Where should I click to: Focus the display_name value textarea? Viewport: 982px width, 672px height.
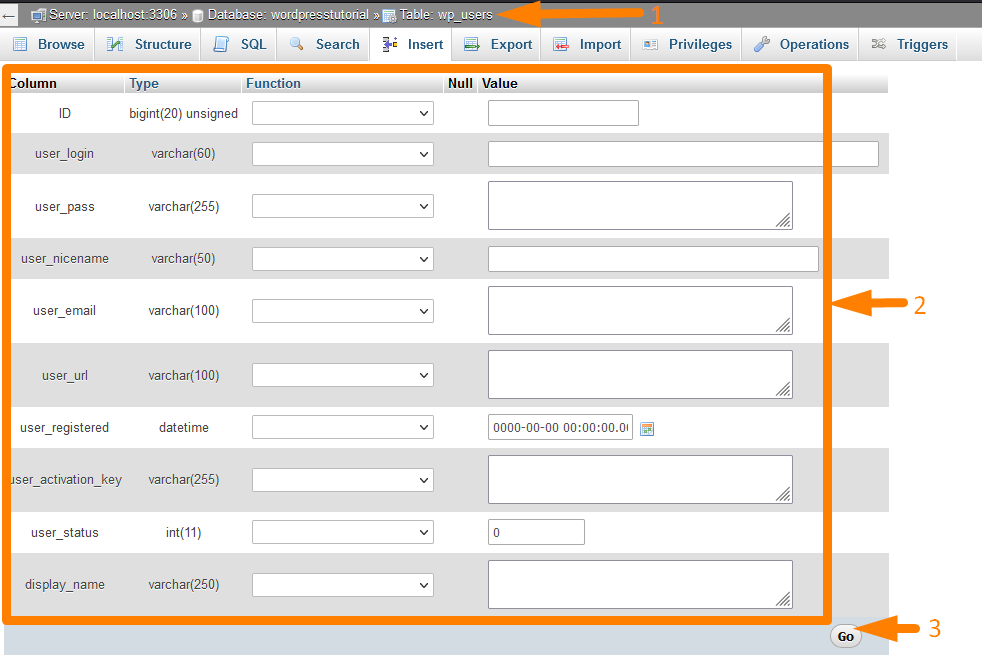(x=640, y=584)
